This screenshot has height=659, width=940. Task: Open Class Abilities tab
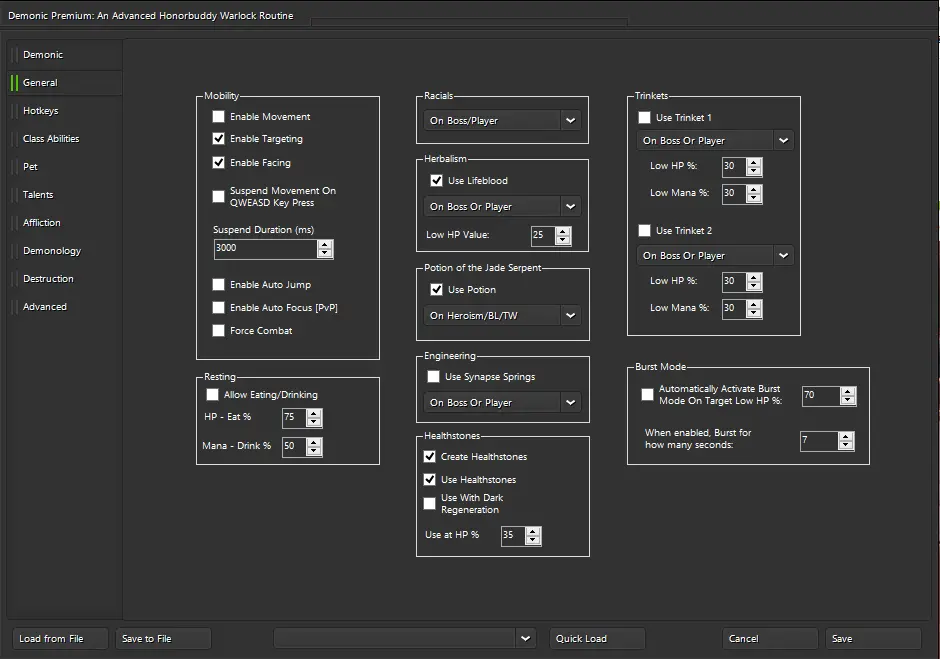click(x=65, y=139)
